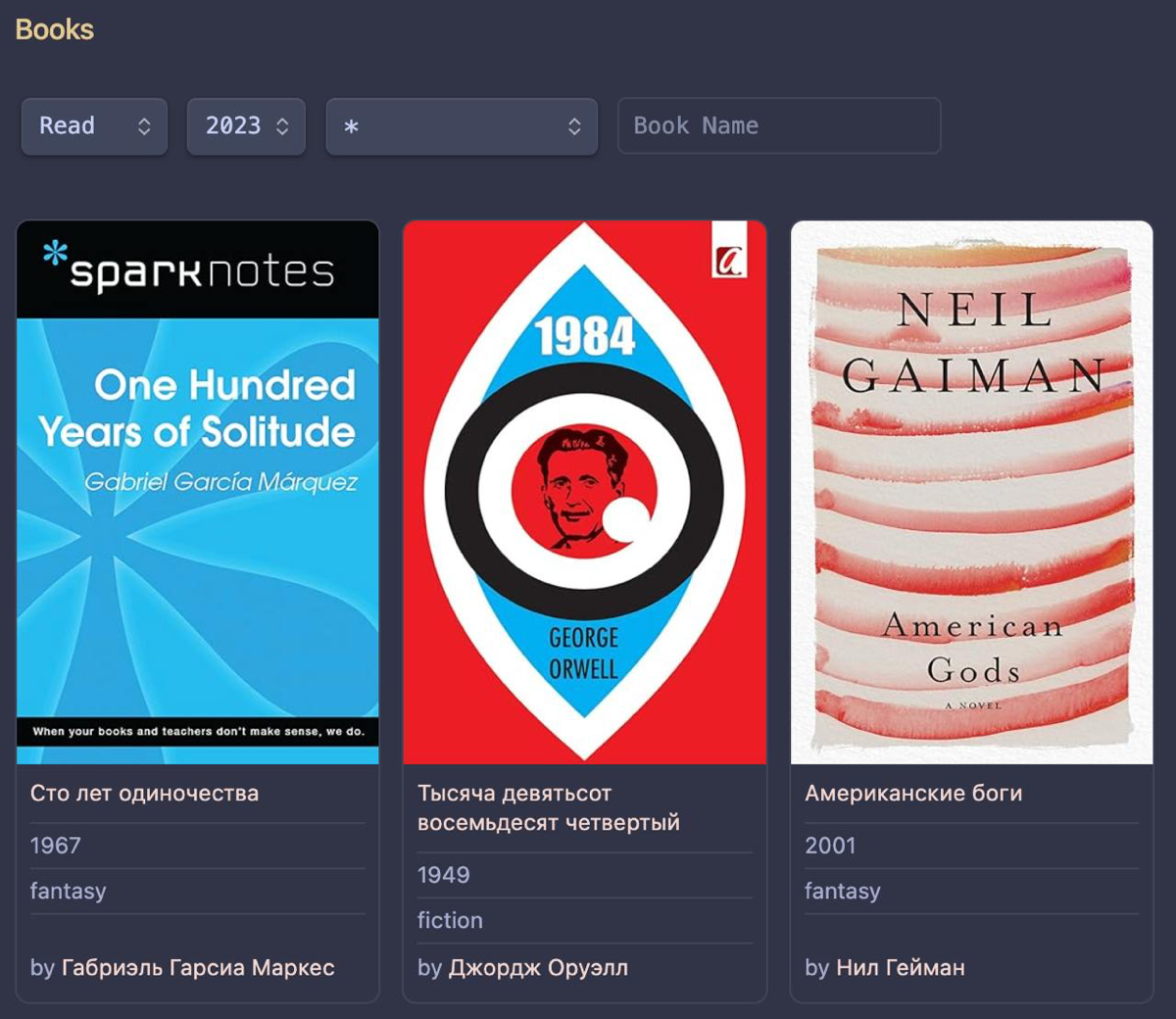Click fantasy genre under Американские боги
The width and height of the screenshot is (1176, 1019).
(843, 892)
